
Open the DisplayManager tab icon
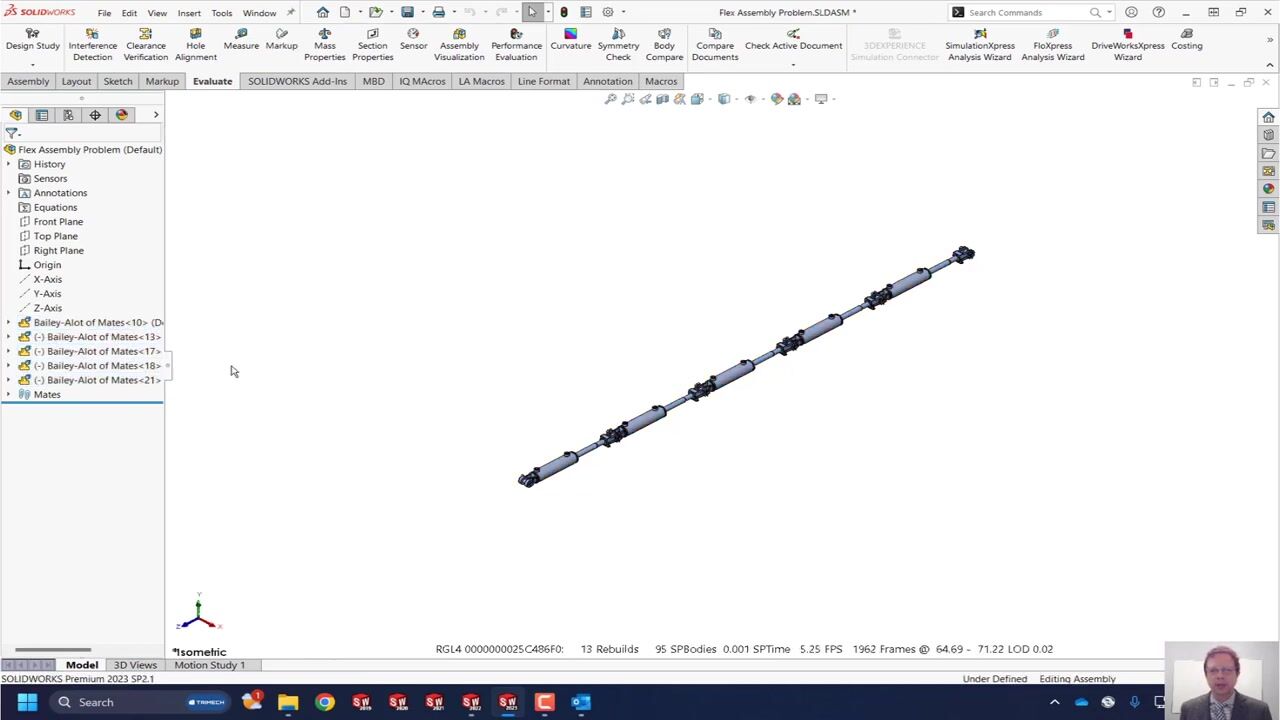(122, 115)
